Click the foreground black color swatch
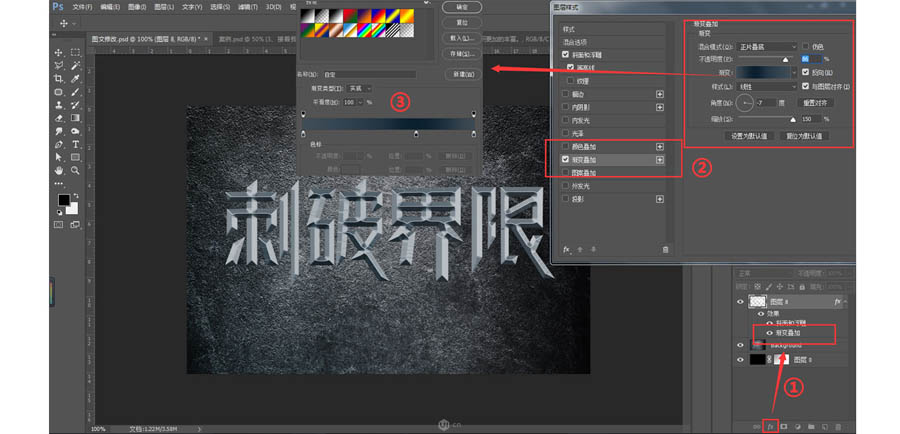This screenshot has height=434, width=900. click(63, 200)
